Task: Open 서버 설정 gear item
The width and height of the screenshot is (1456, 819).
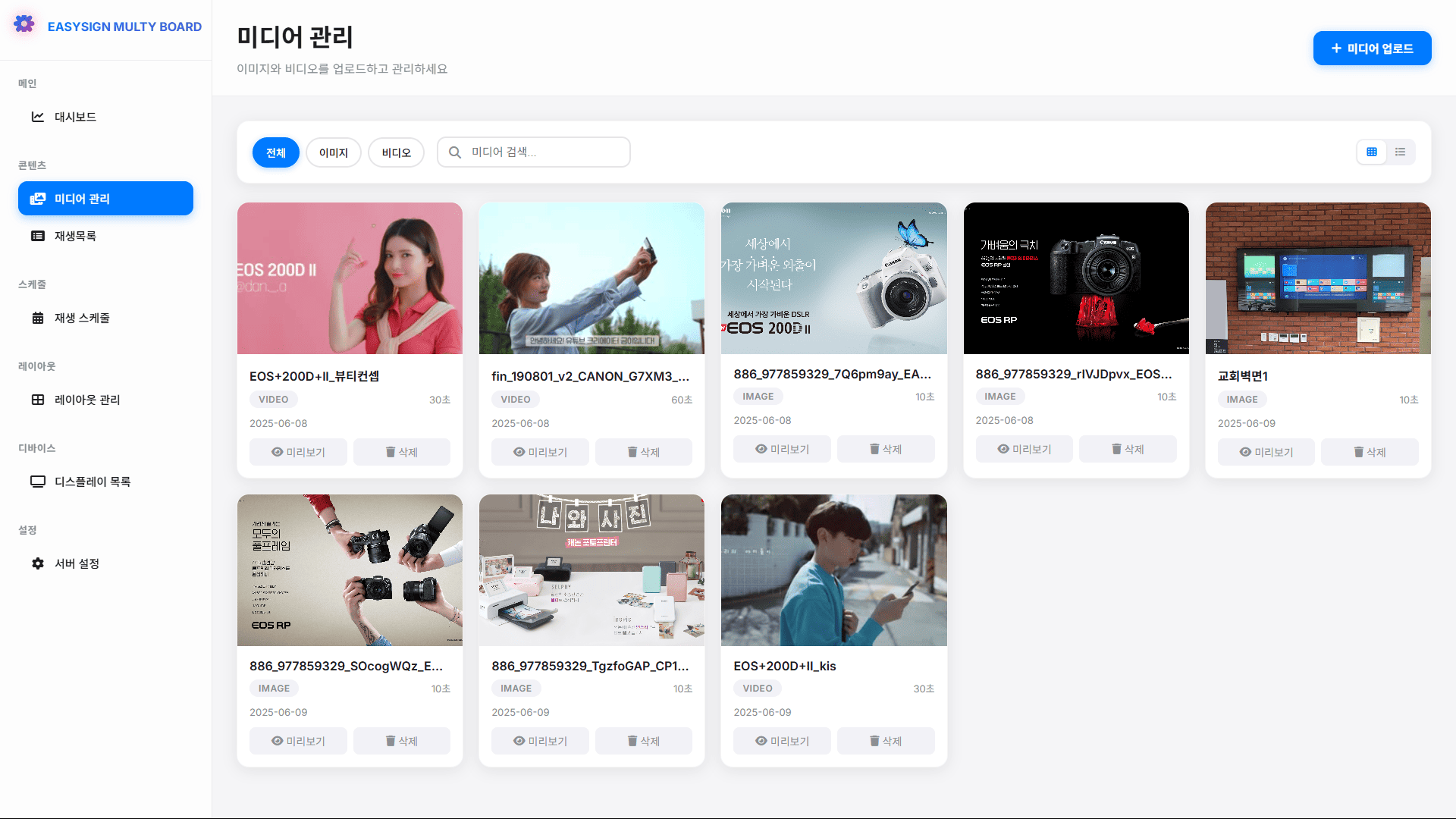Action: click(77, 563)
